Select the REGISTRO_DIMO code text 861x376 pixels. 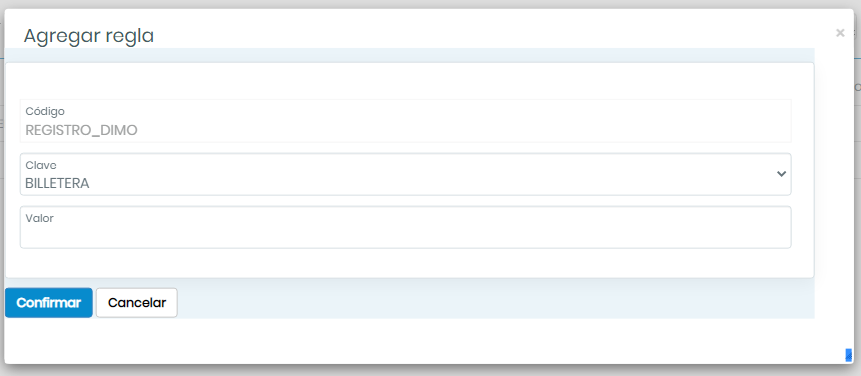81,131
